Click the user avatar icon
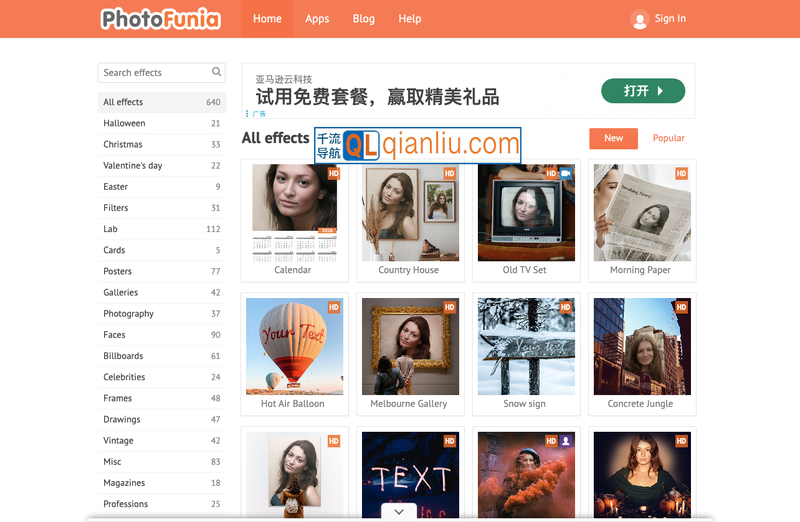This screenshot has width=800, height=522. (x=639, y=19)
